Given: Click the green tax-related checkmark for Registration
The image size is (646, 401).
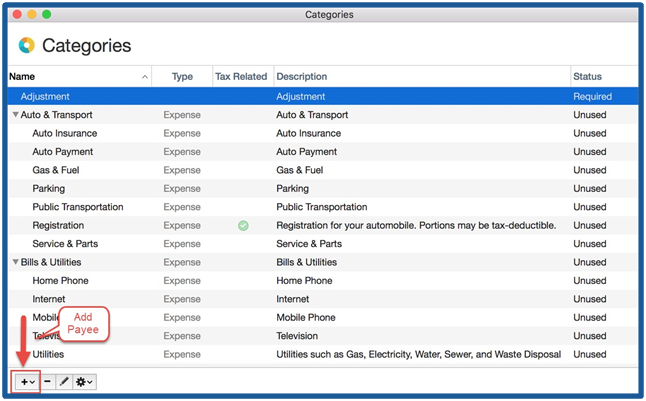Looking at the screenshot, I should pos(243,226).
